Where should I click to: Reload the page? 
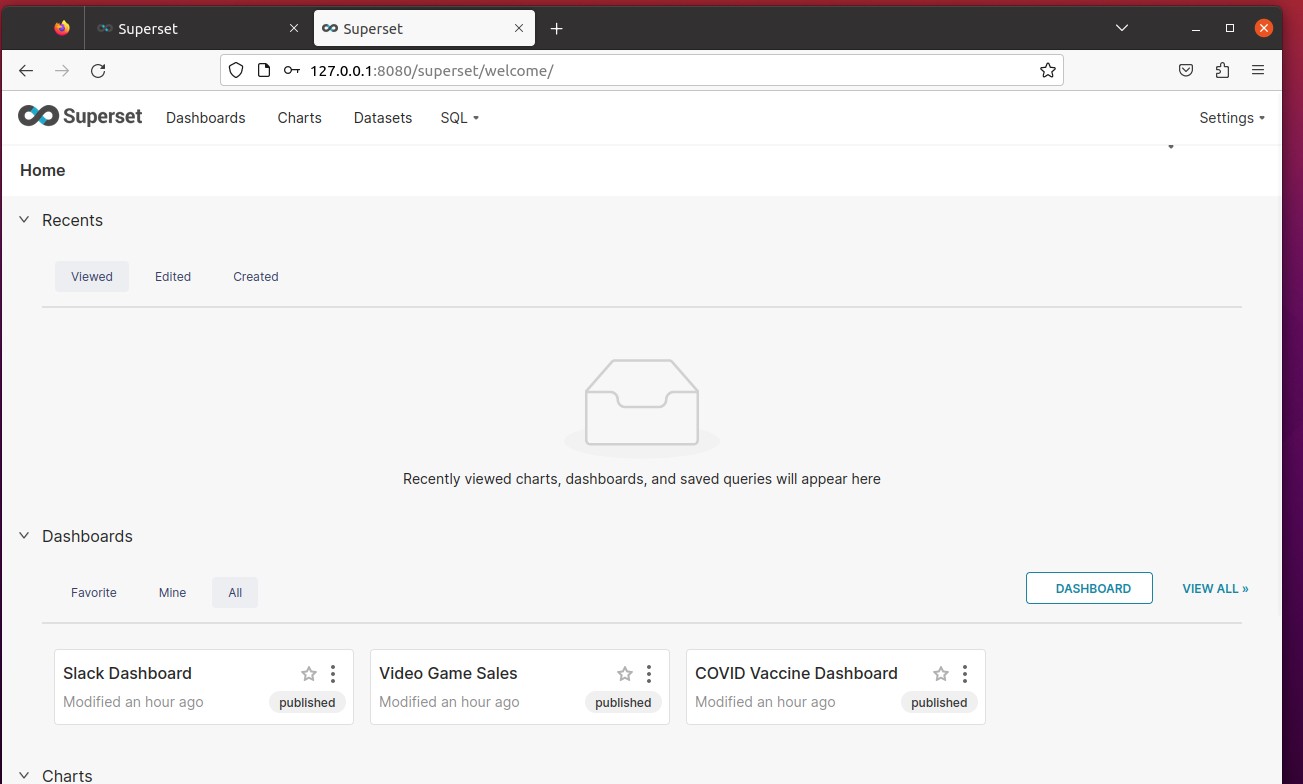point(98,70)
